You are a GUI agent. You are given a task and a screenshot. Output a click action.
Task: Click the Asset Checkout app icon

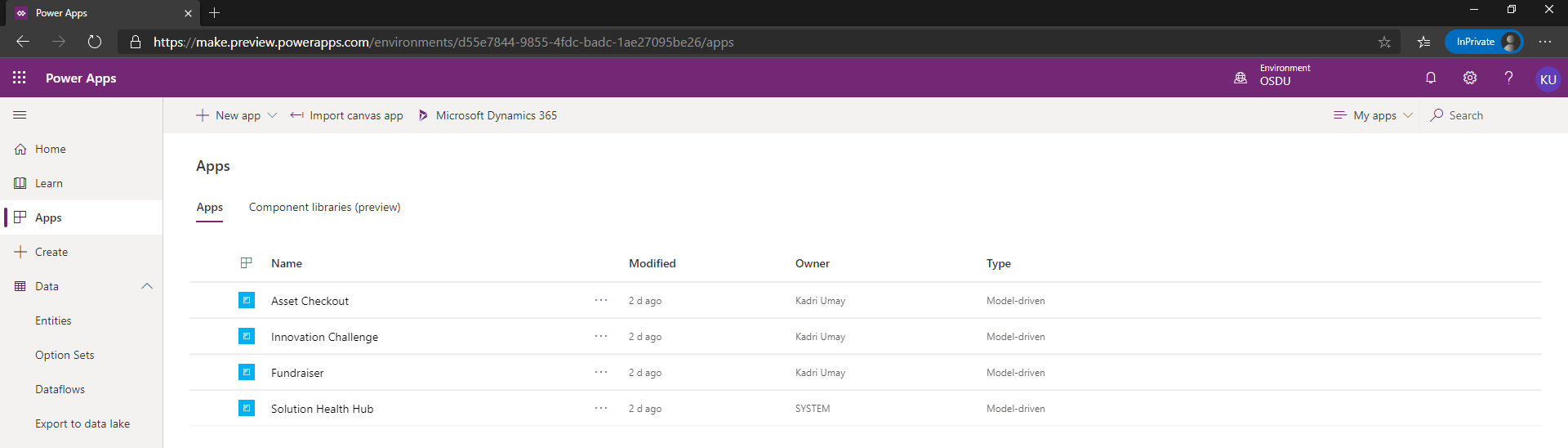[247, 300]
